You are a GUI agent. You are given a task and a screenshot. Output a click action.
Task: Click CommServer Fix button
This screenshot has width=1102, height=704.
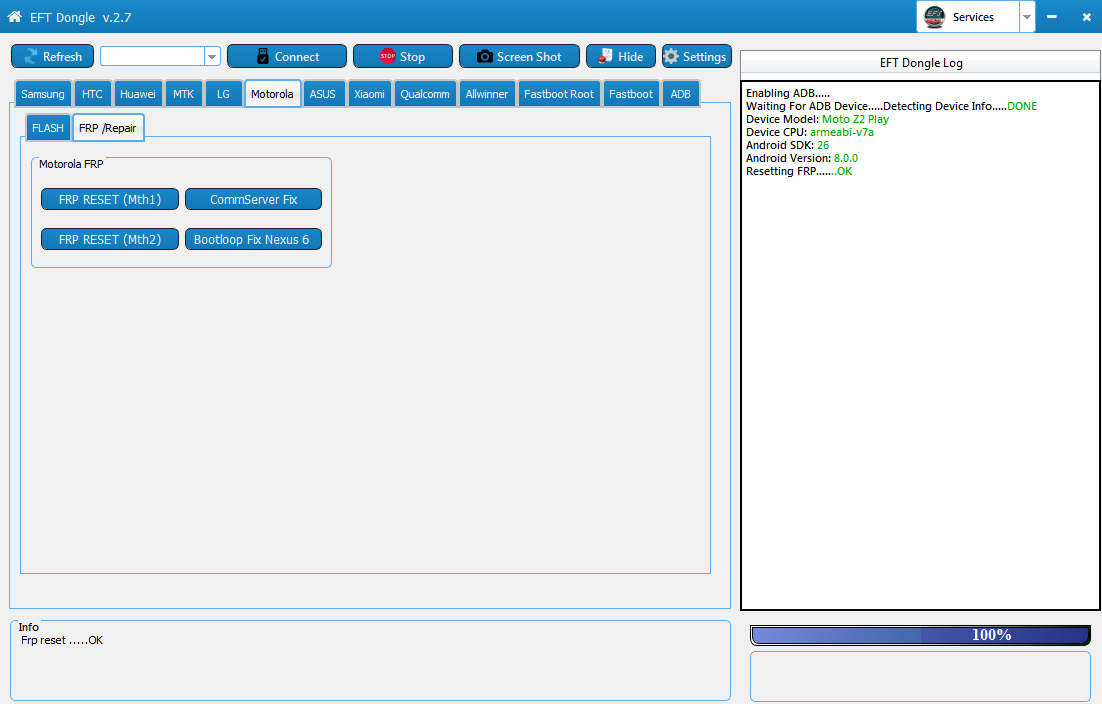(254, 200)
